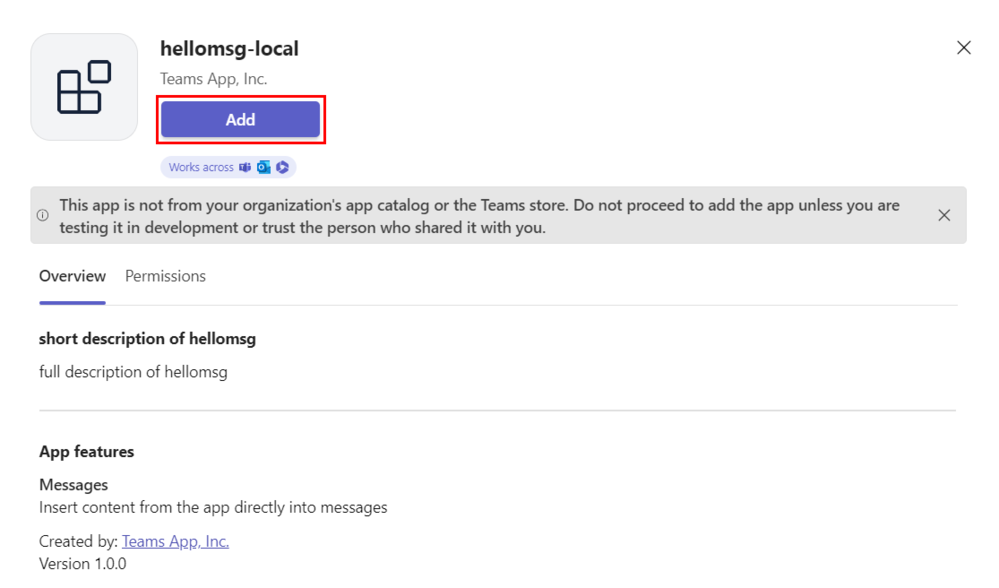Click the Teams icon in Works across badge

coord(245,168)
